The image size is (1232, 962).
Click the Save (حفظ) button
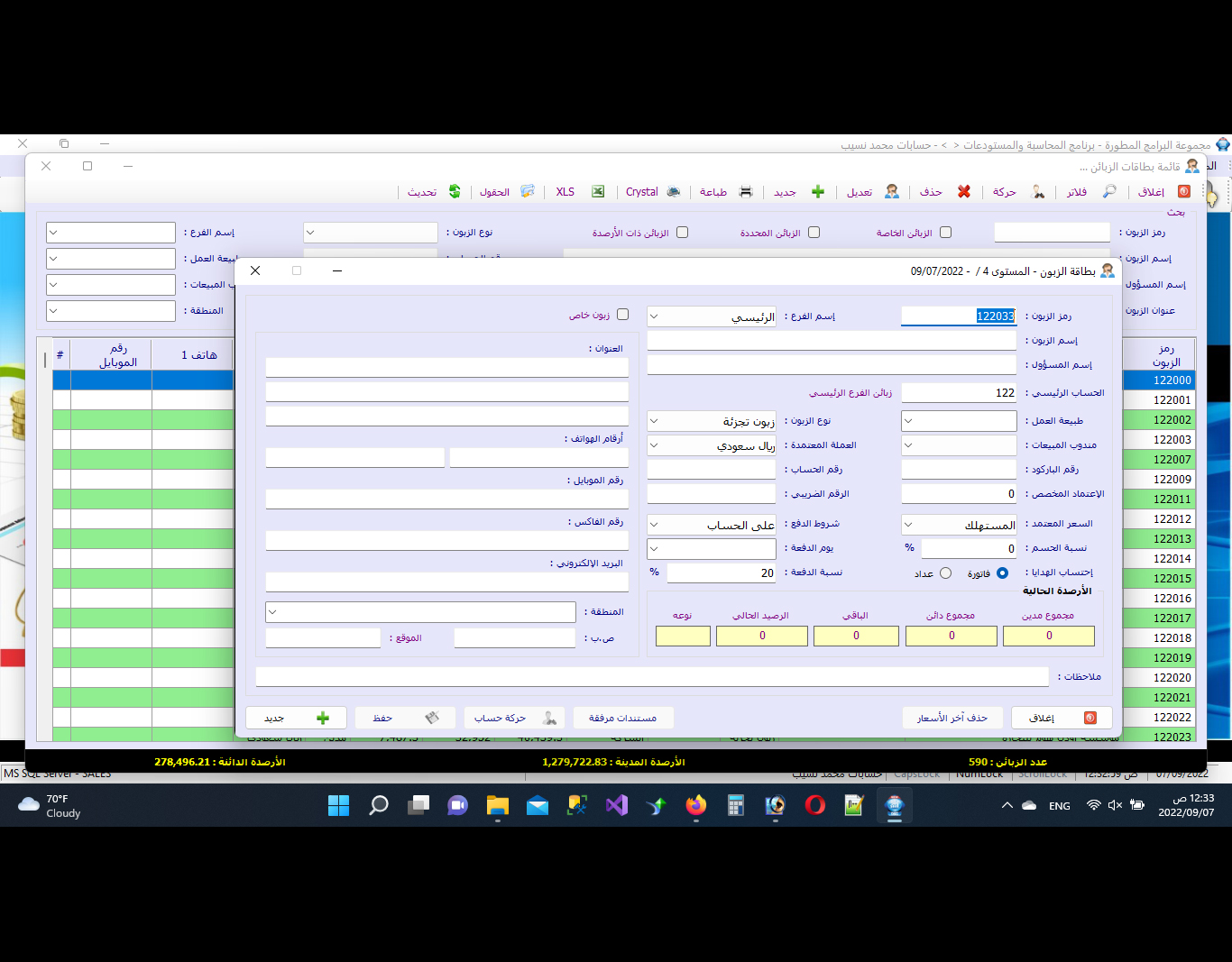(404, 718)
